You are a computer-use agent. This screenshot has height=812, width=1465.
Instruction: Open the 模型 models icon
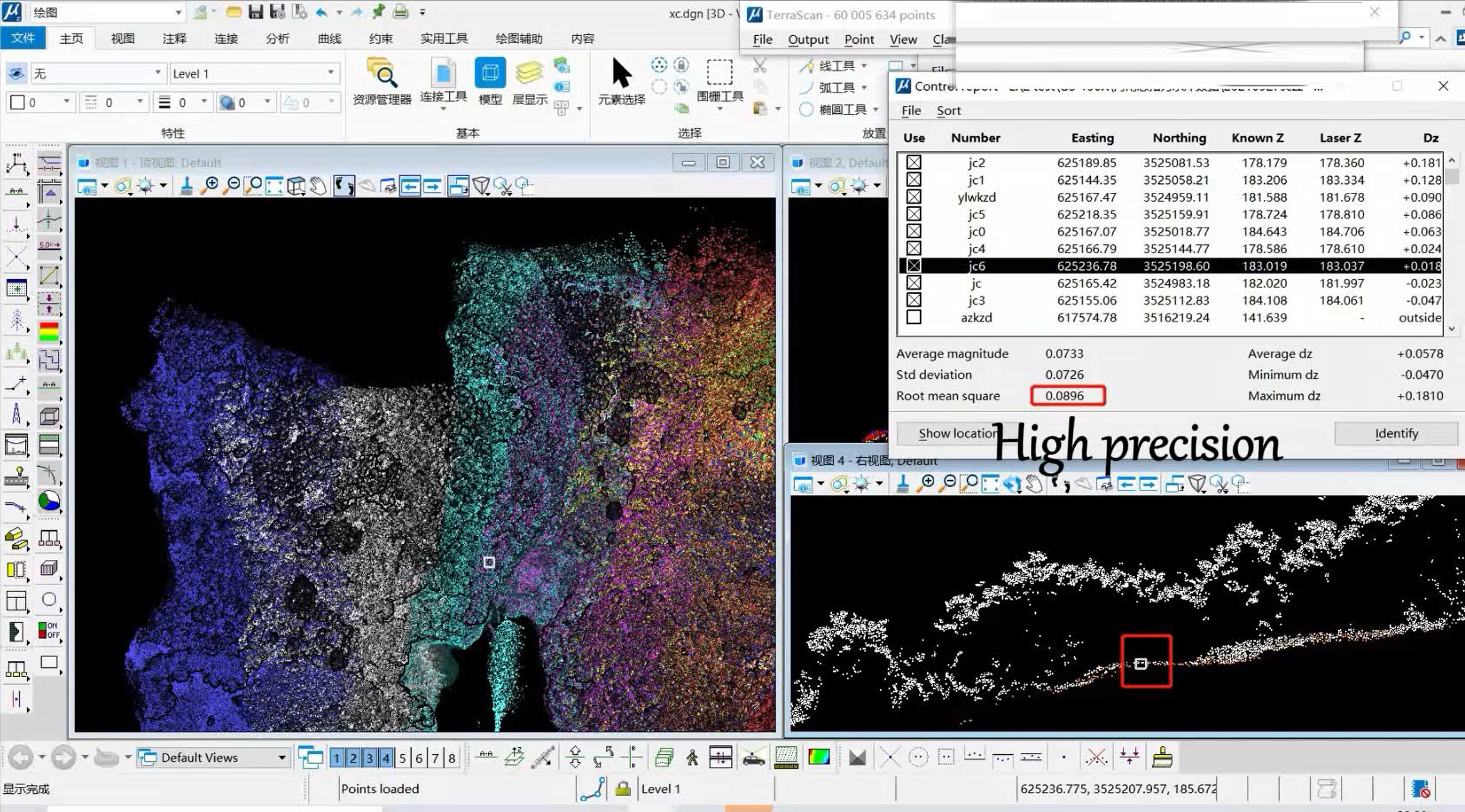point(490,81)
